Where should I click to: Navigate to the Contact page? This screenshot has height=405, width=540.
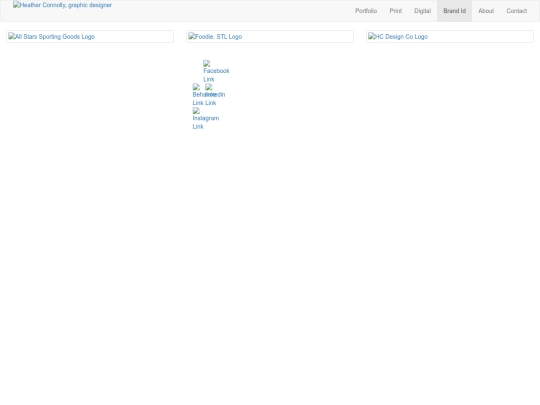[x=517, y=11]
